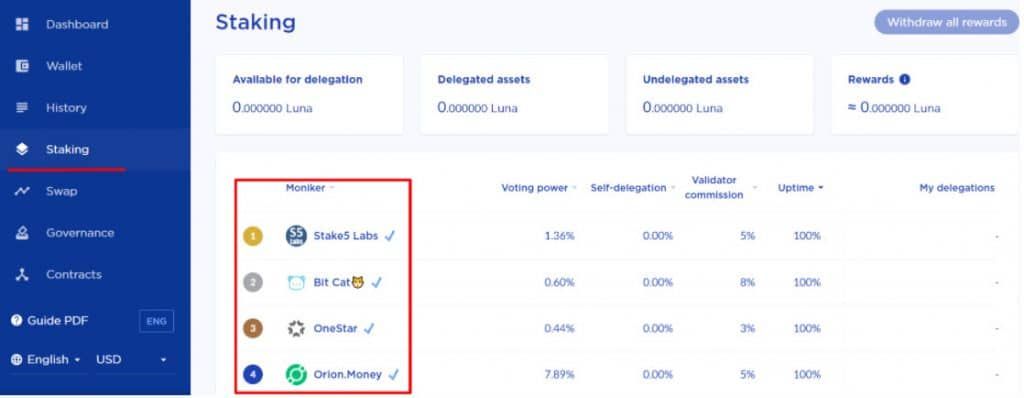Sort by Voting power column
Image resolution: width=1024 pixels, height=398 pixels.
539,188
